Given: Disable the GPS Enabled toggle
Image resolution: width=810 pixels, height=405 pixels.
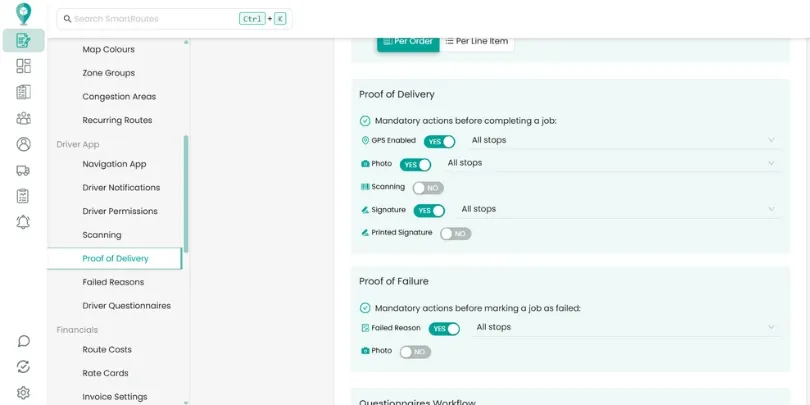Looking at the screenshot, I should (440, 142).
